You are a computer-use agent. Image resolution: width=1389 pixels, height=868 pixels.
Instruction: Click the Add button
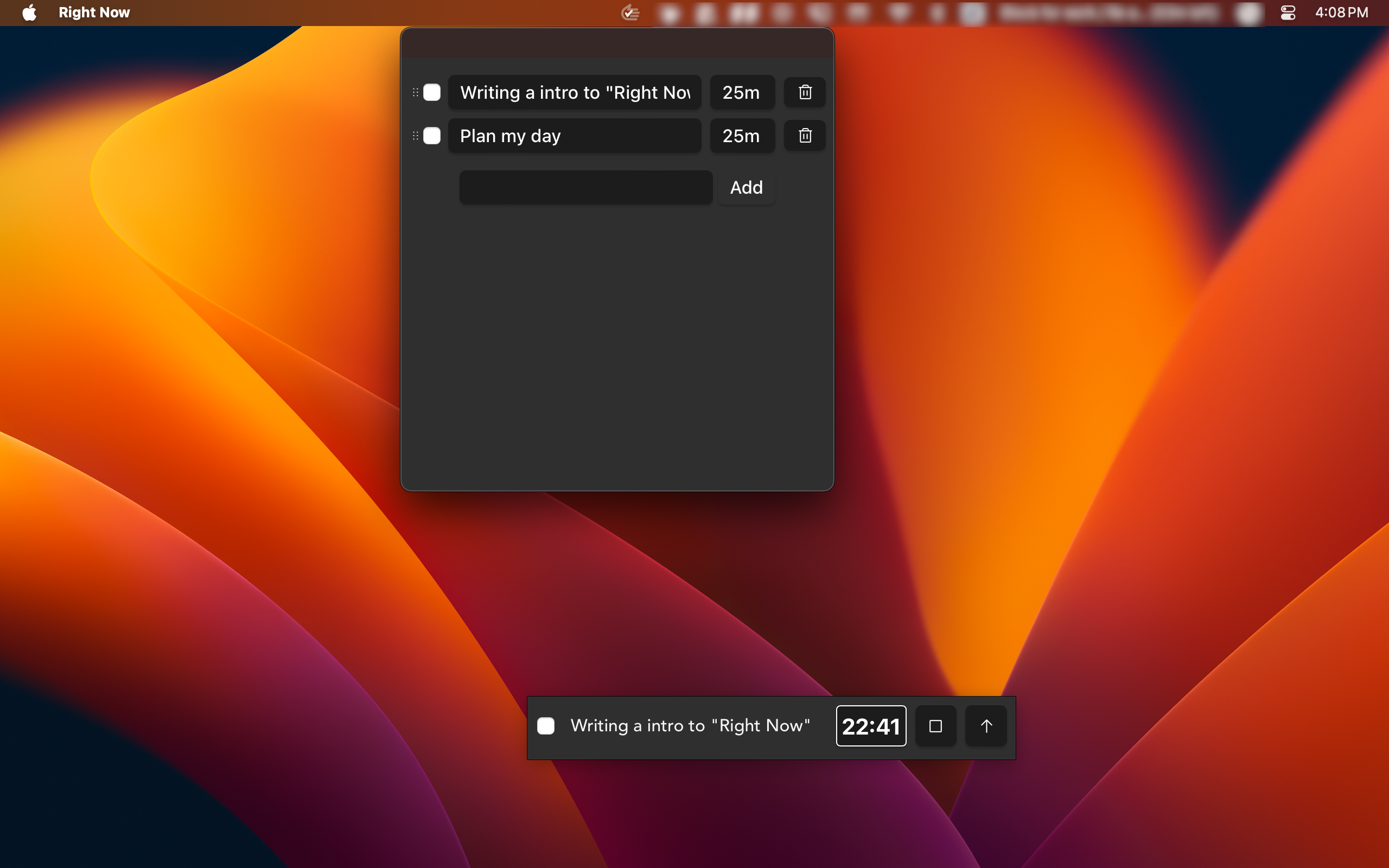coord(746,187)
